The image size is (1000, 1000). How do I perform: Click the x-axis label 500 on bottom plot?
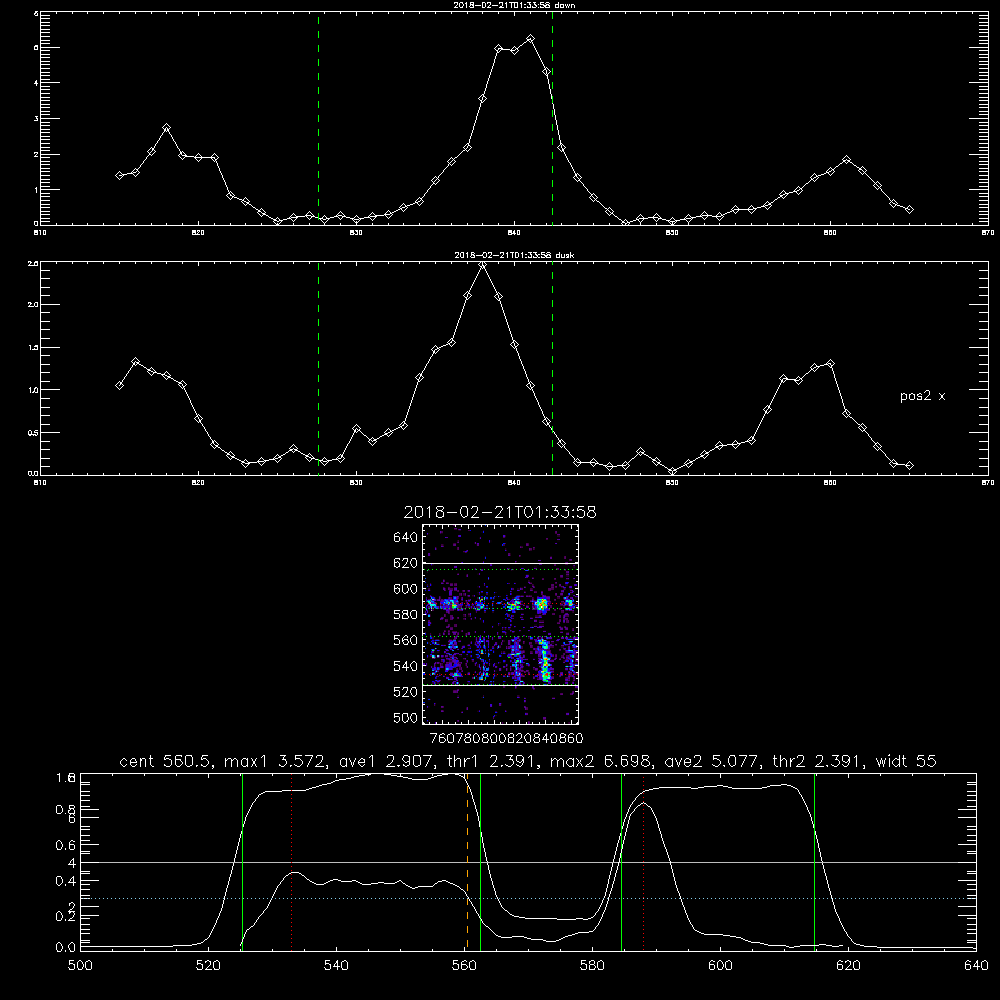point(80,966)
